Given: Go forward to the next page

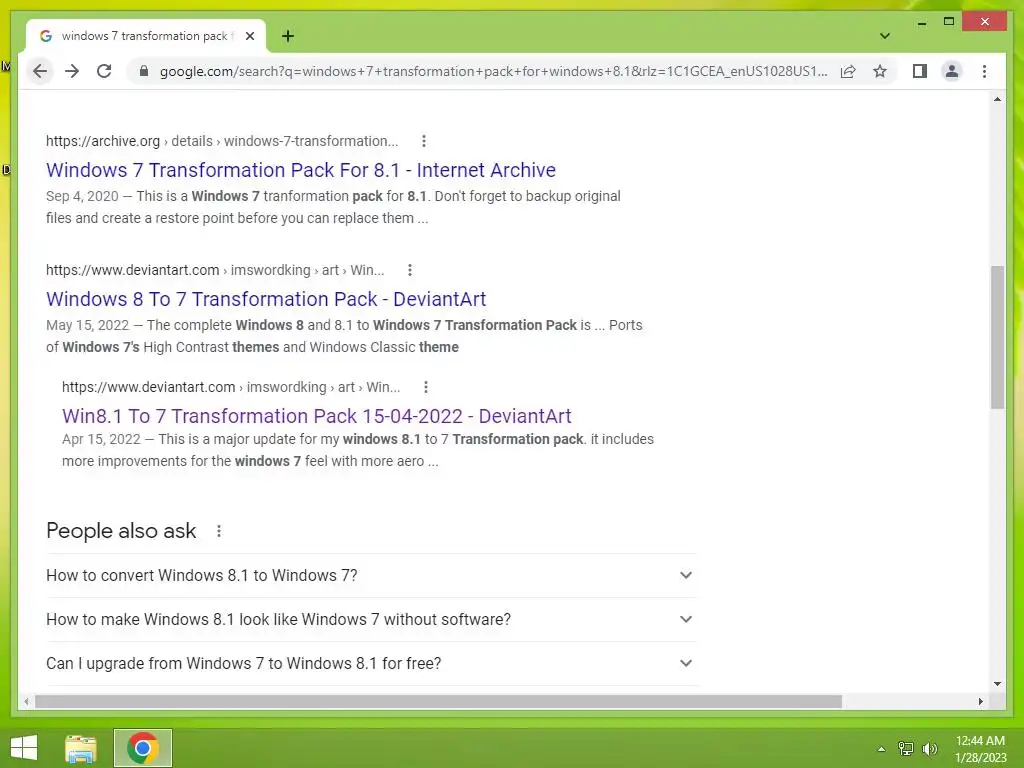Looking at the screenshot, I should (72, 71).
